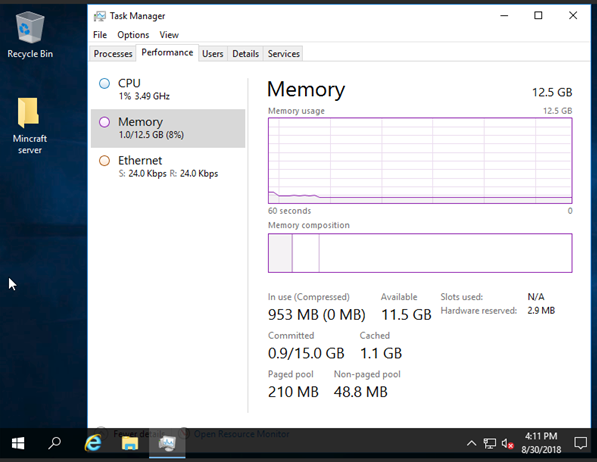Open the Options menu
Image resolution: width=597 pixels, height=462 pixels.
point(133,35)
